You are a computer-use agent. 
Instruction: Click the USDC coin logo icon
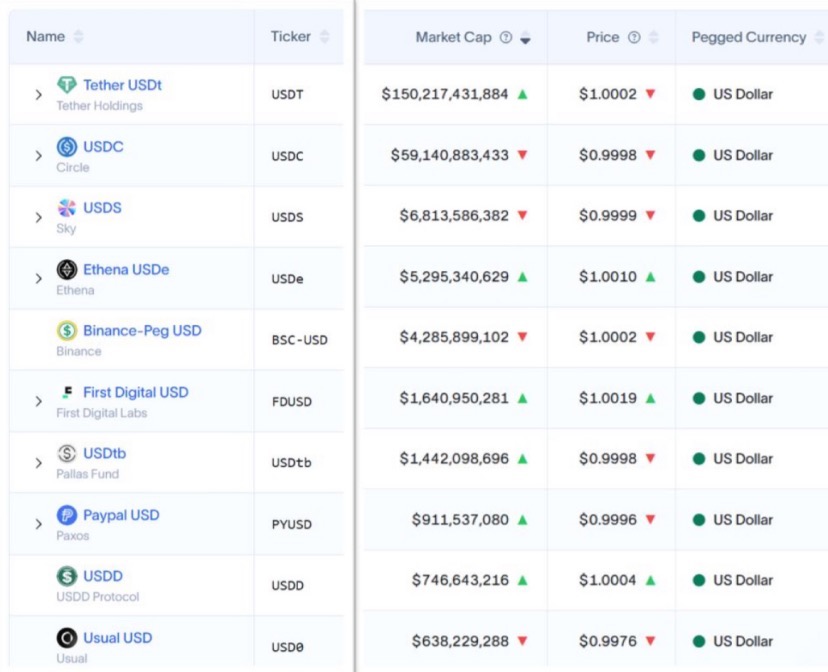coord(67,147)
